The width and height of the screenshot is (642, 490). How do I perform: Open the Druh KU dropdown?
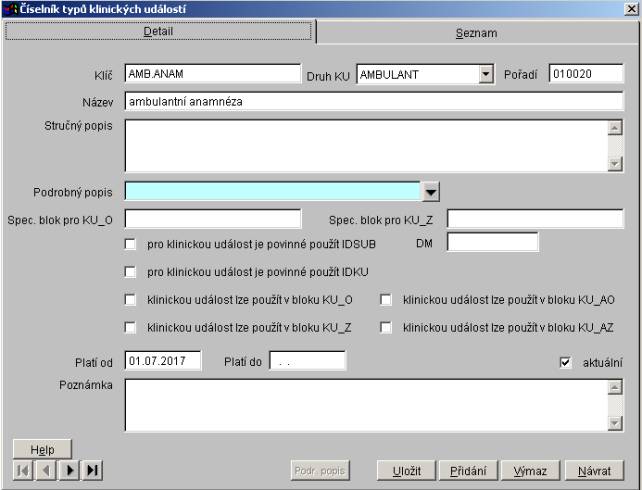pyautogui.click(x=487, y=73)
